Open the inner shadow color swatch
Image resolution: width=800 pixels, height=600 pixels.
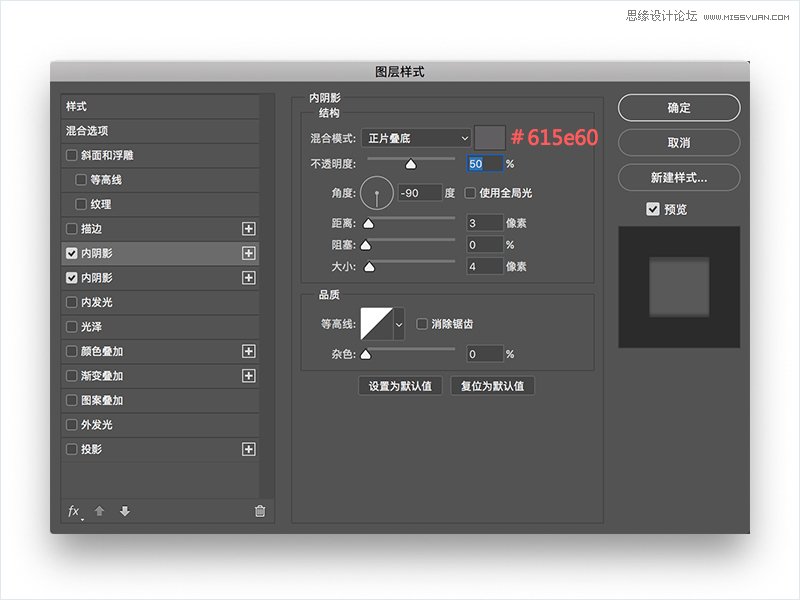[x=490, y=138]
